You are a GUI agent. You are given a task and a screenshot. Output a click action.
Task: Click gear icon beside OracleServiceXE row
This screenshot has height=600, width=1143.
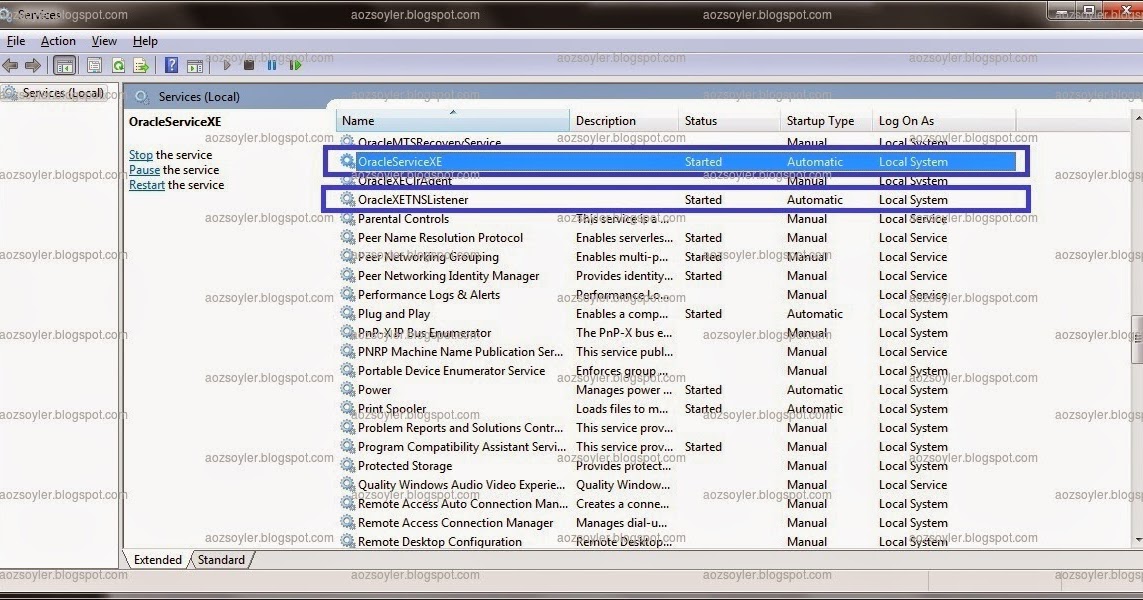tap(348, 161)
